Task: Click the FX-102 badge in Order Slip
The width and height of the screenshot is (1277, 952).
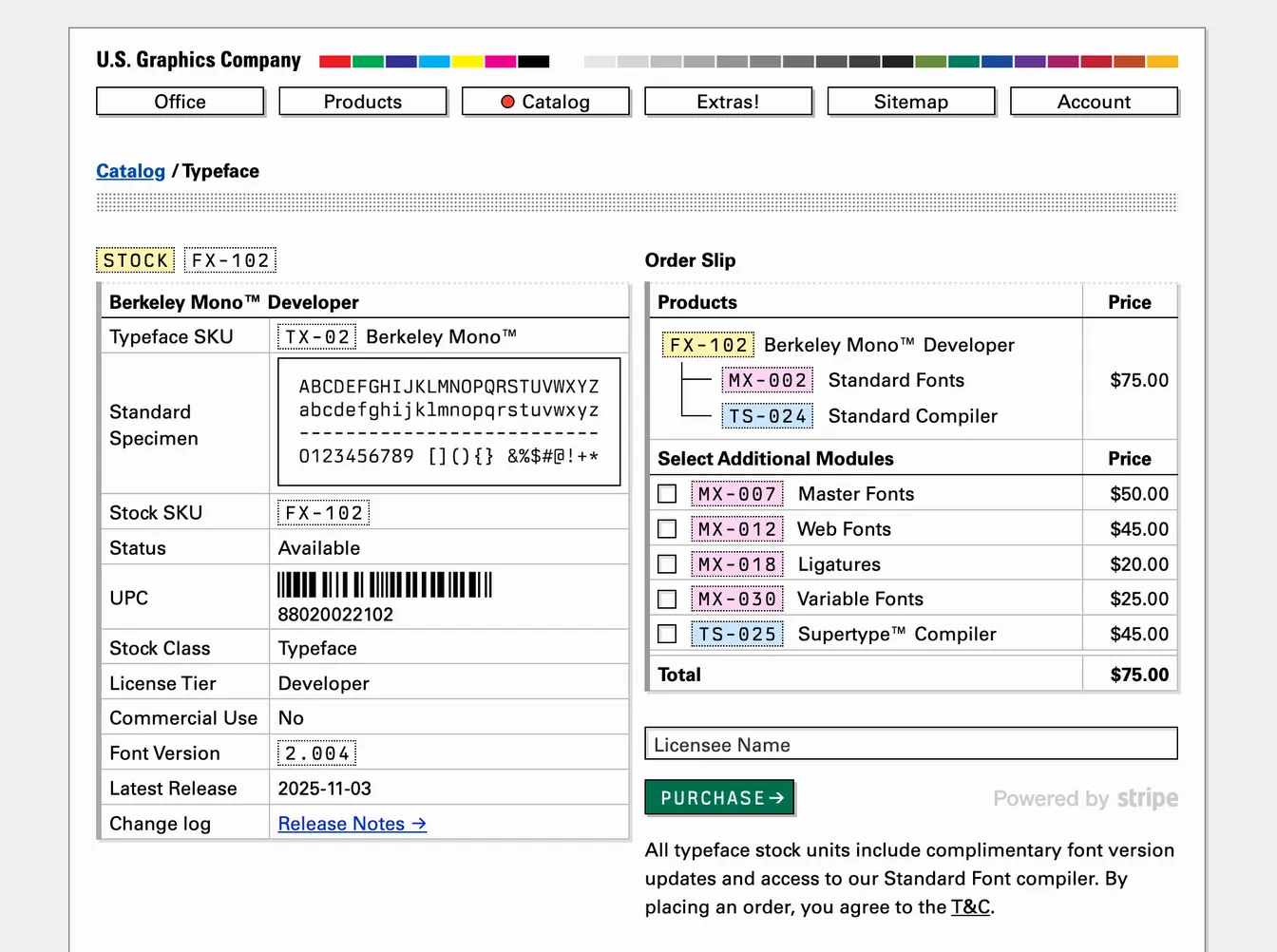Action: click(x=708, y=345)
